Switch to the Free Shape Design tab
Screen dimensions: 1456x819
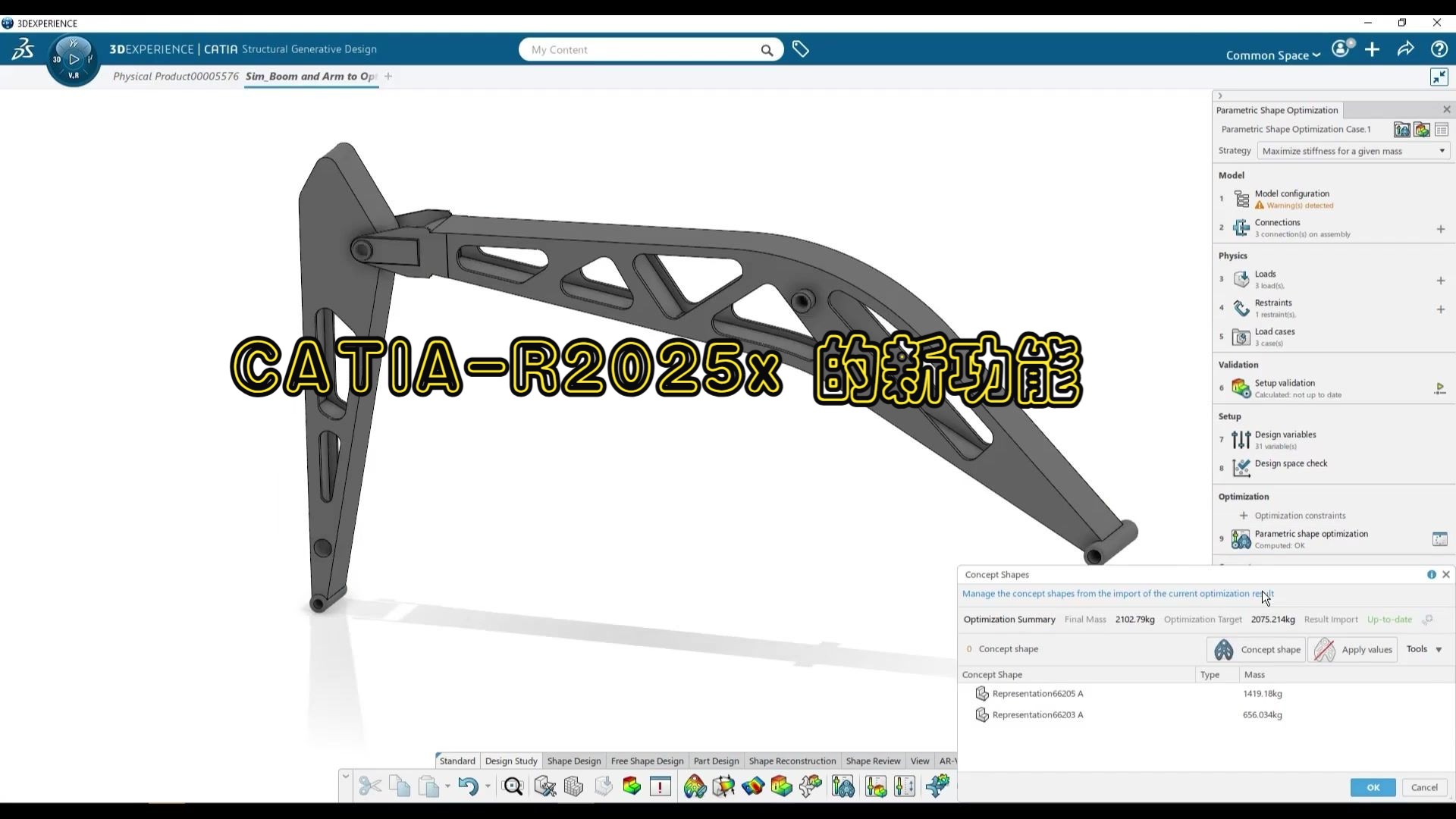pos(647,761)
